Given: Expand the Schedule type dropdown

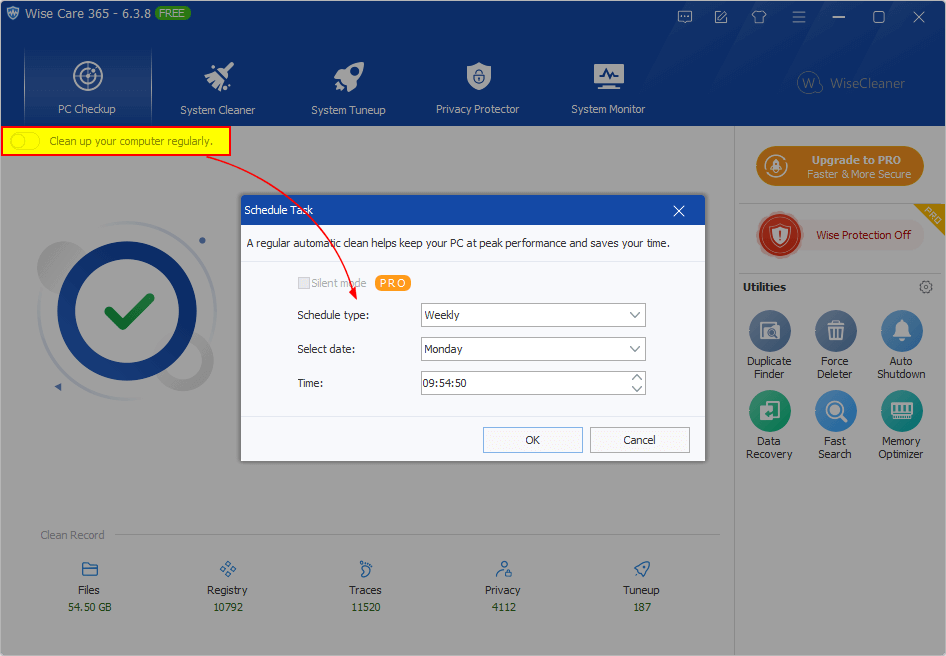Looking at the screenshot, I should pos(533,315).
